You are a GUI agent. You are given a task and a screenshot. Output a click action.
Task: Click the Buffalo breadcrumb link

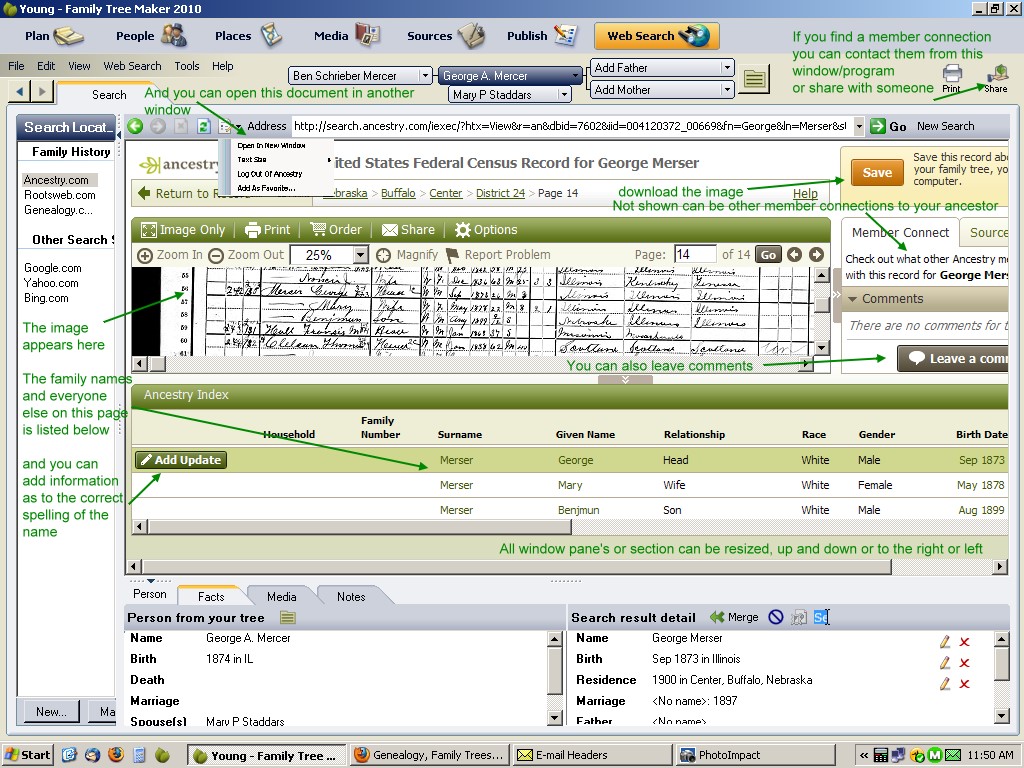tap(398, 193)
